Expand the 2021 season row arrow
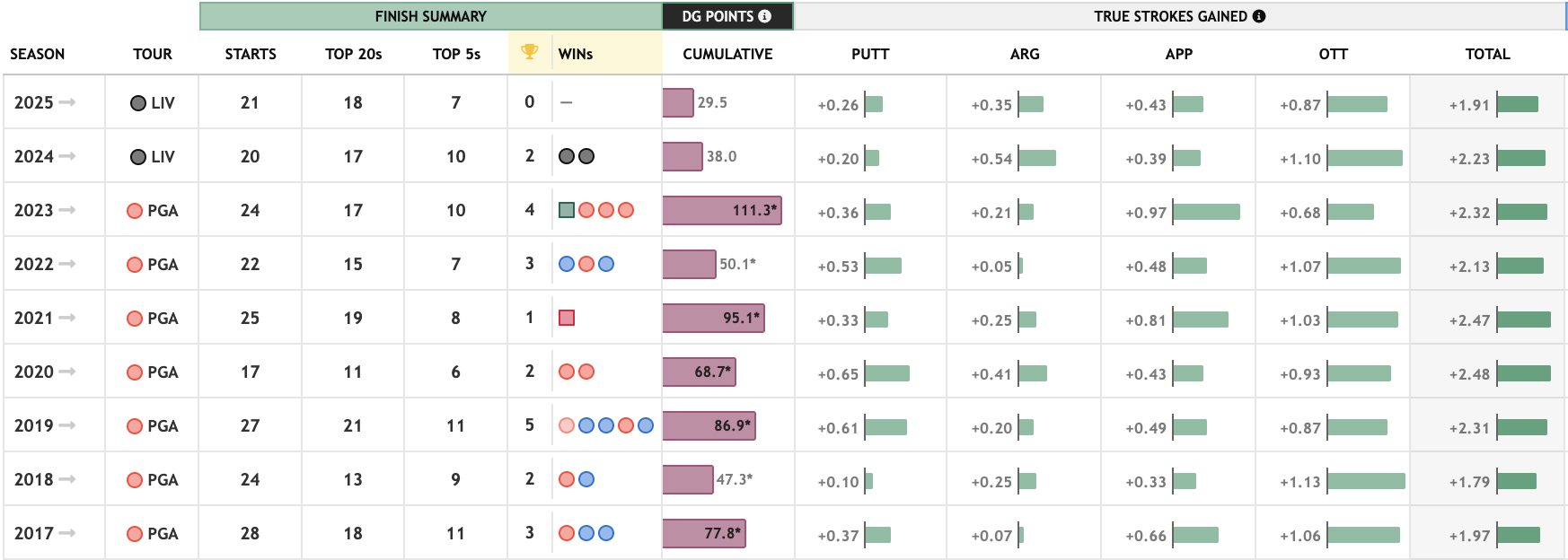The image size is (1568, 560). pos(67,318)
